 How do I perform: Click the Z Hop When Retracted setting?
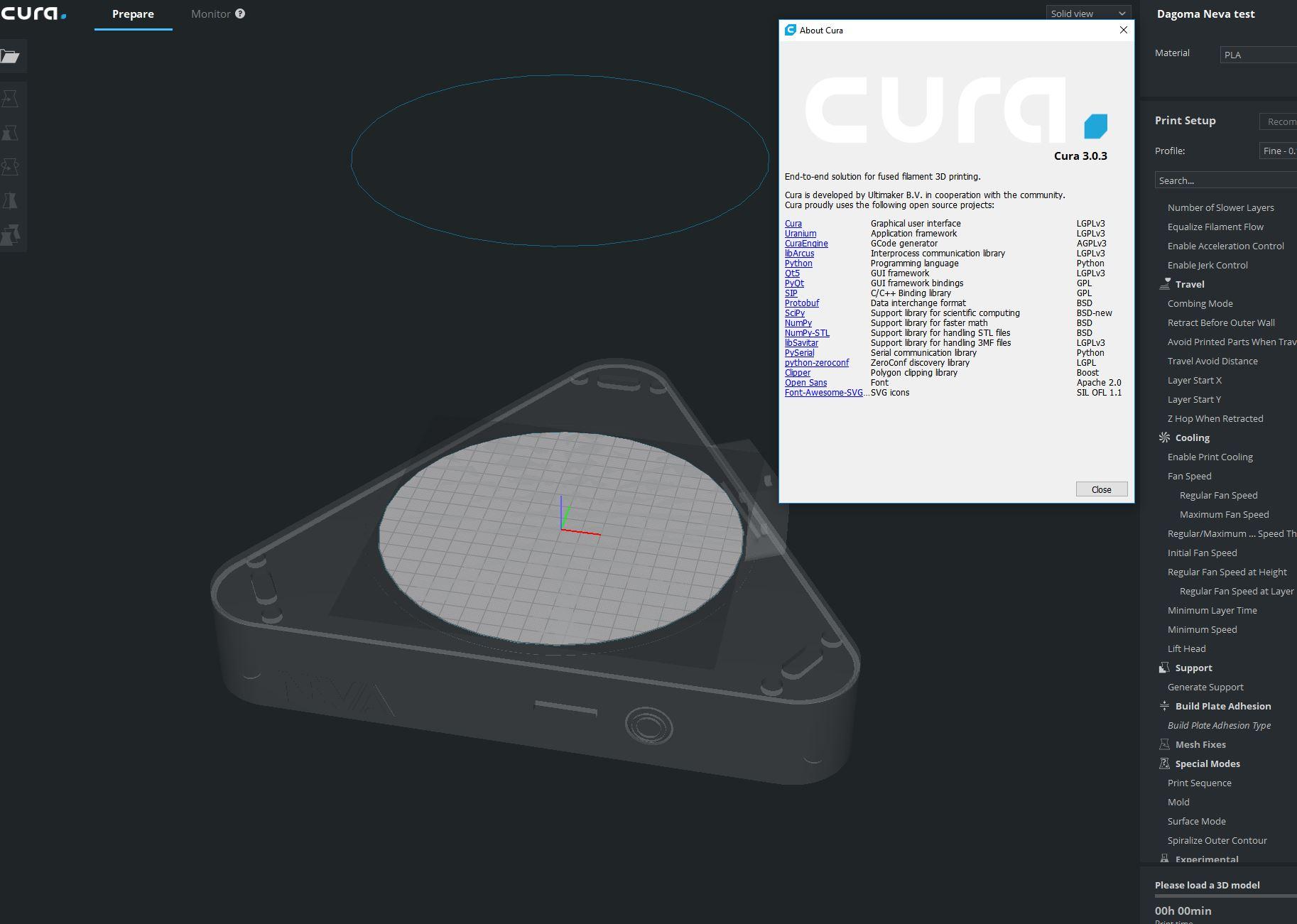[x=1215, y=418]
